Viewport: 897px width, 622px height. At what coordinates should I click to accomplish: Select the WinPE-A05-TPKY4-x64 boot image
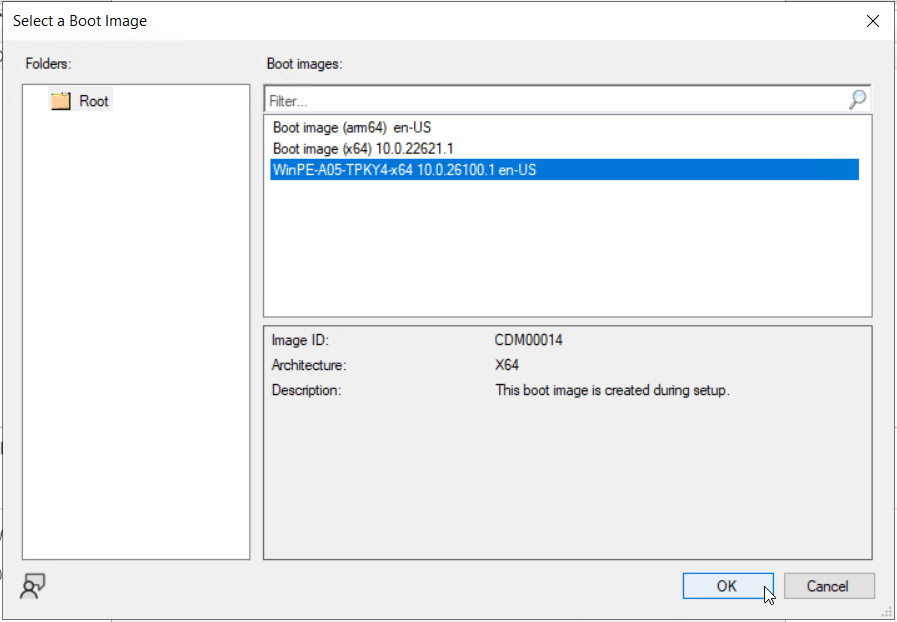coord(404,170)
